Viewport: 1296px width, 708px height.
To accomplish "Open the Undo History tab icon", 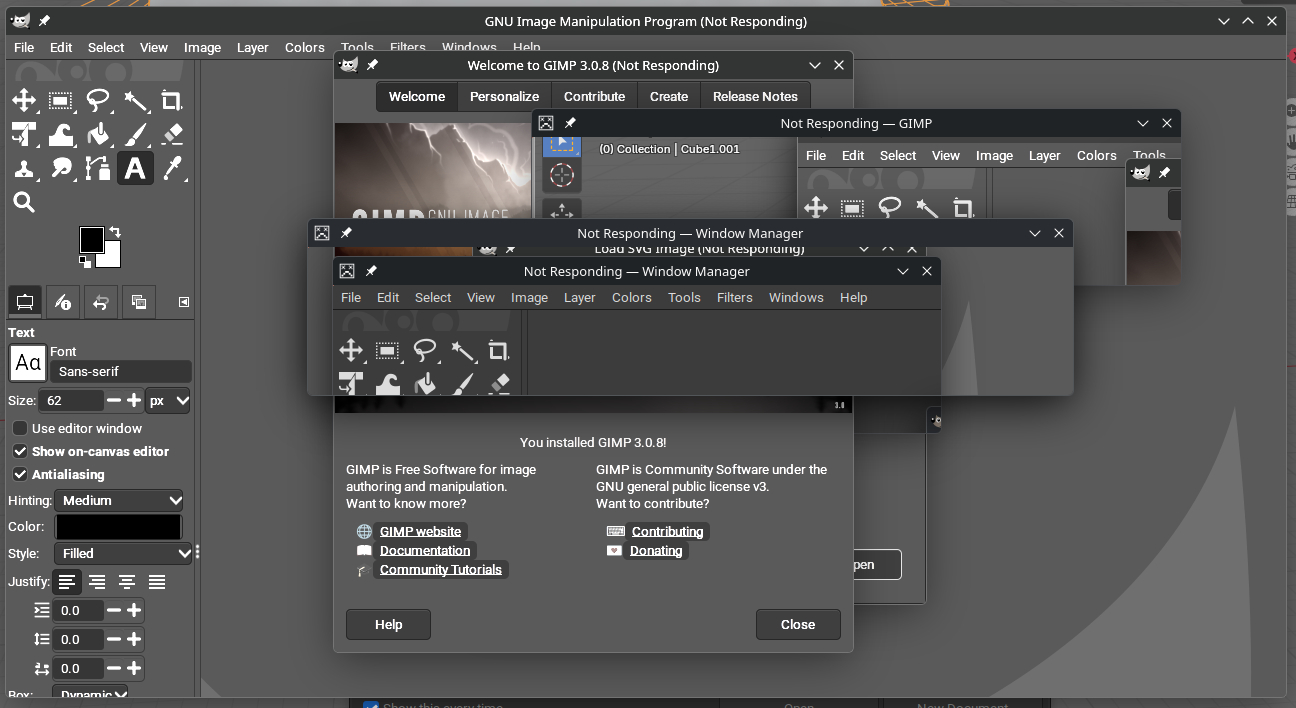I will (101, 302).
